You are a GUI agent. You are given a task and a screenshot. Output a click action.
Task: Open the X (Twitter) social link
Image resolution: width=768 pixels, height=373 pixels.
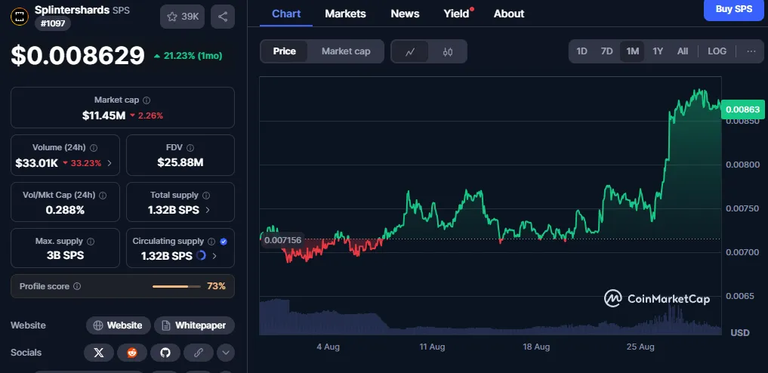99,352
